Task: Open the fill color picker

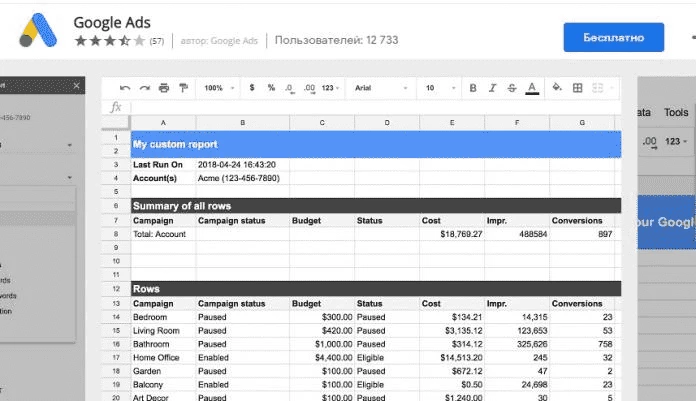Action: 557,87
